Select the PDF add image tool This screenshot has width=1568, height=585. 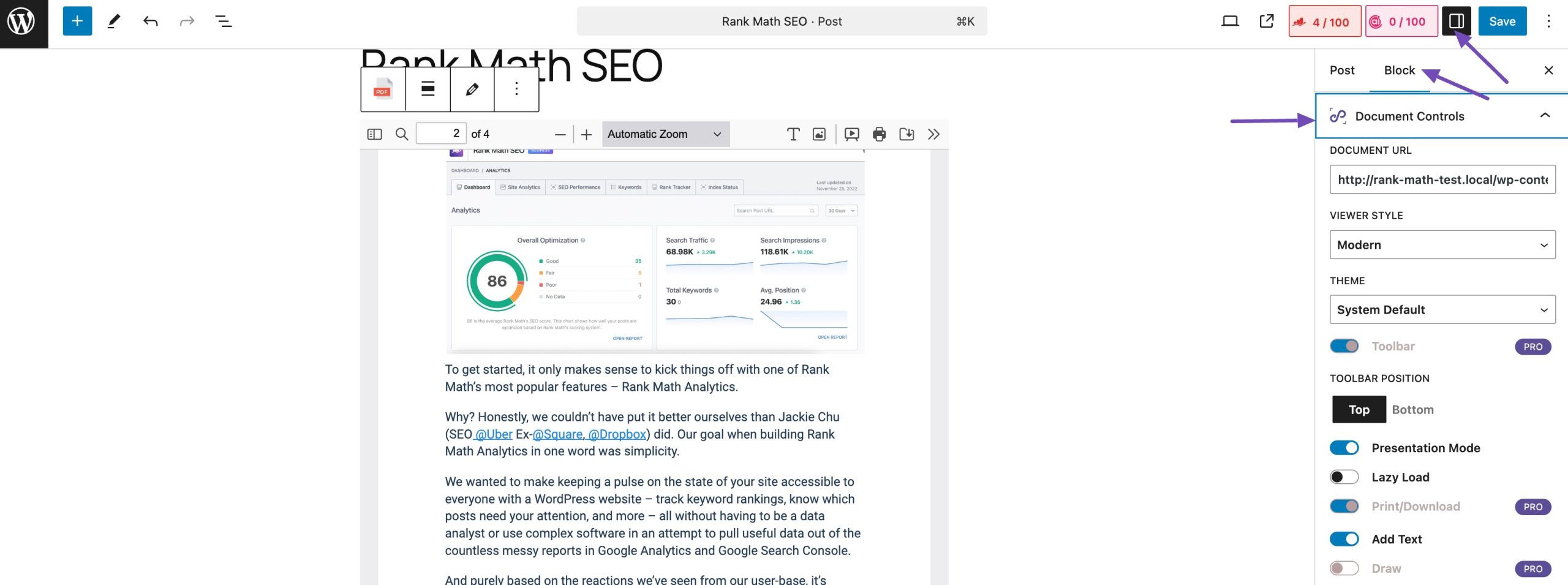click(819, 134)
